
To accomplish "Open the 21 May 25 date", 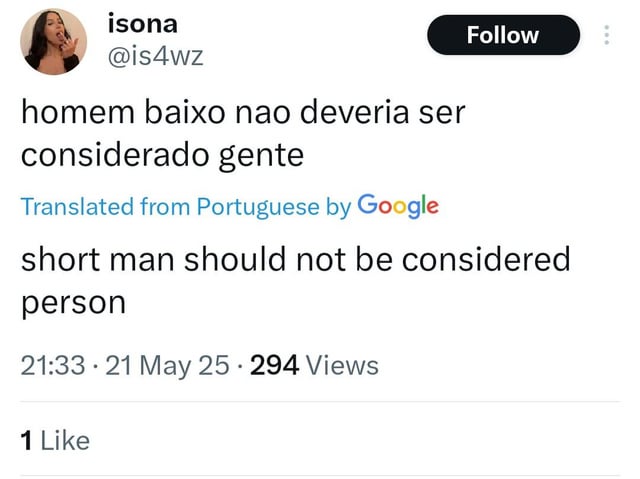I will pos(167,365).
